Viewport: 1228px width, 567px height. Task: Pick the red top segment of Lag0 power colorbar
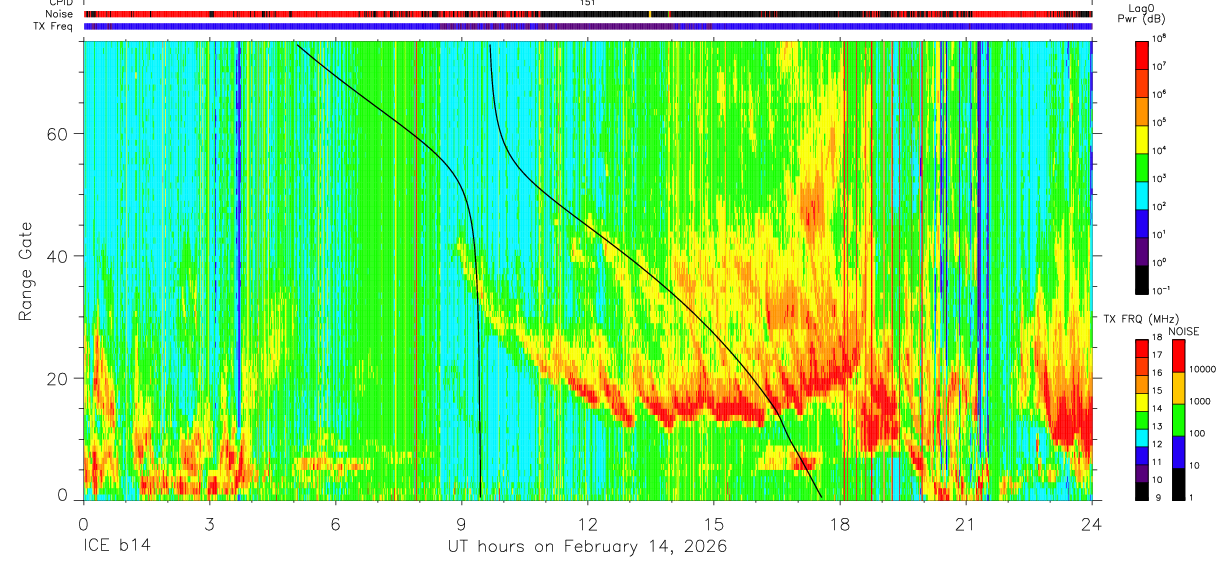pyautogui.click(x=1141, y=55)
